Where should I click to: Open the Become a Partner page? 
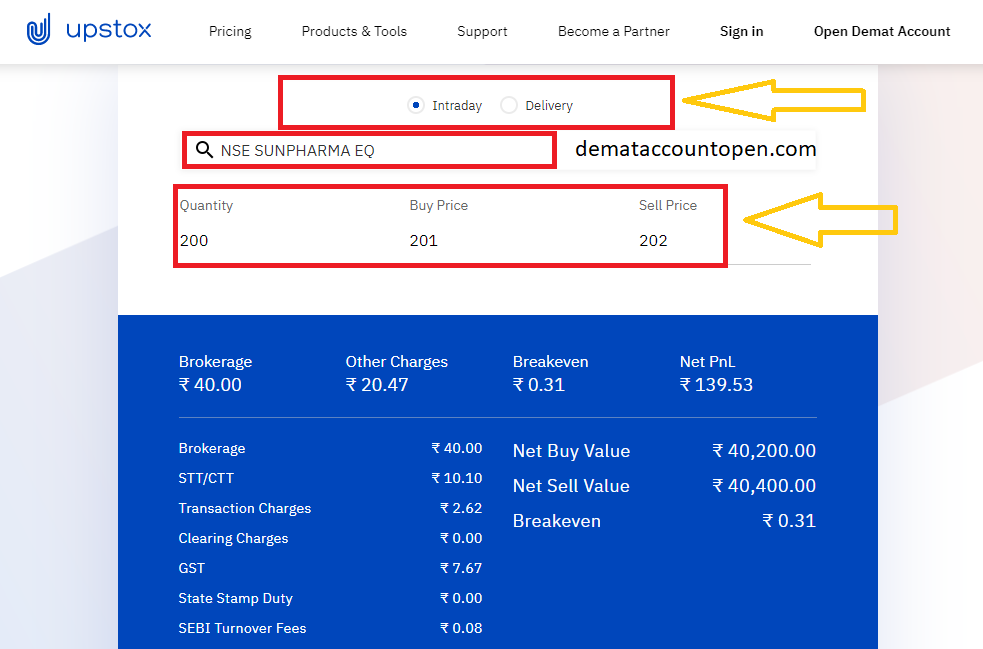[x=614, y=31]
